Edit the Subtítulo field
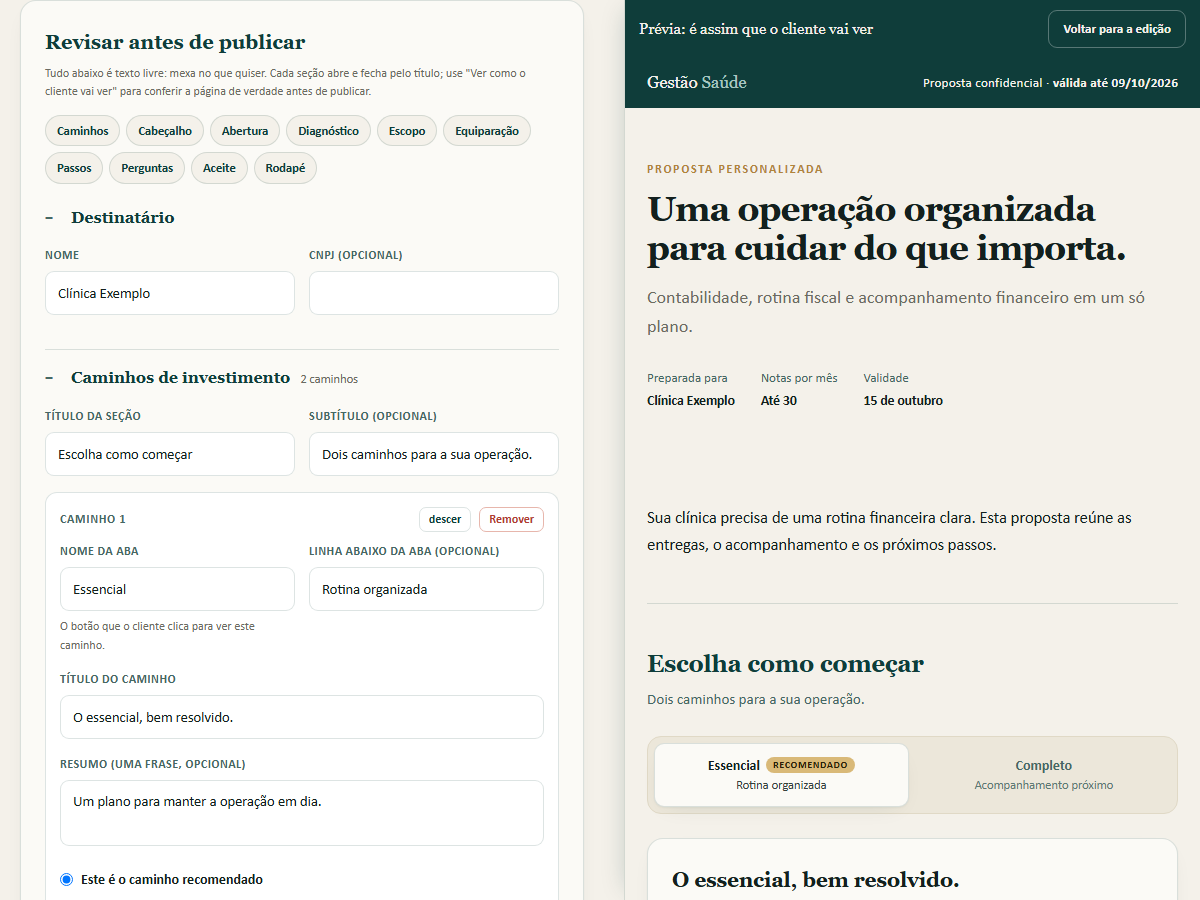 point(434,454)
